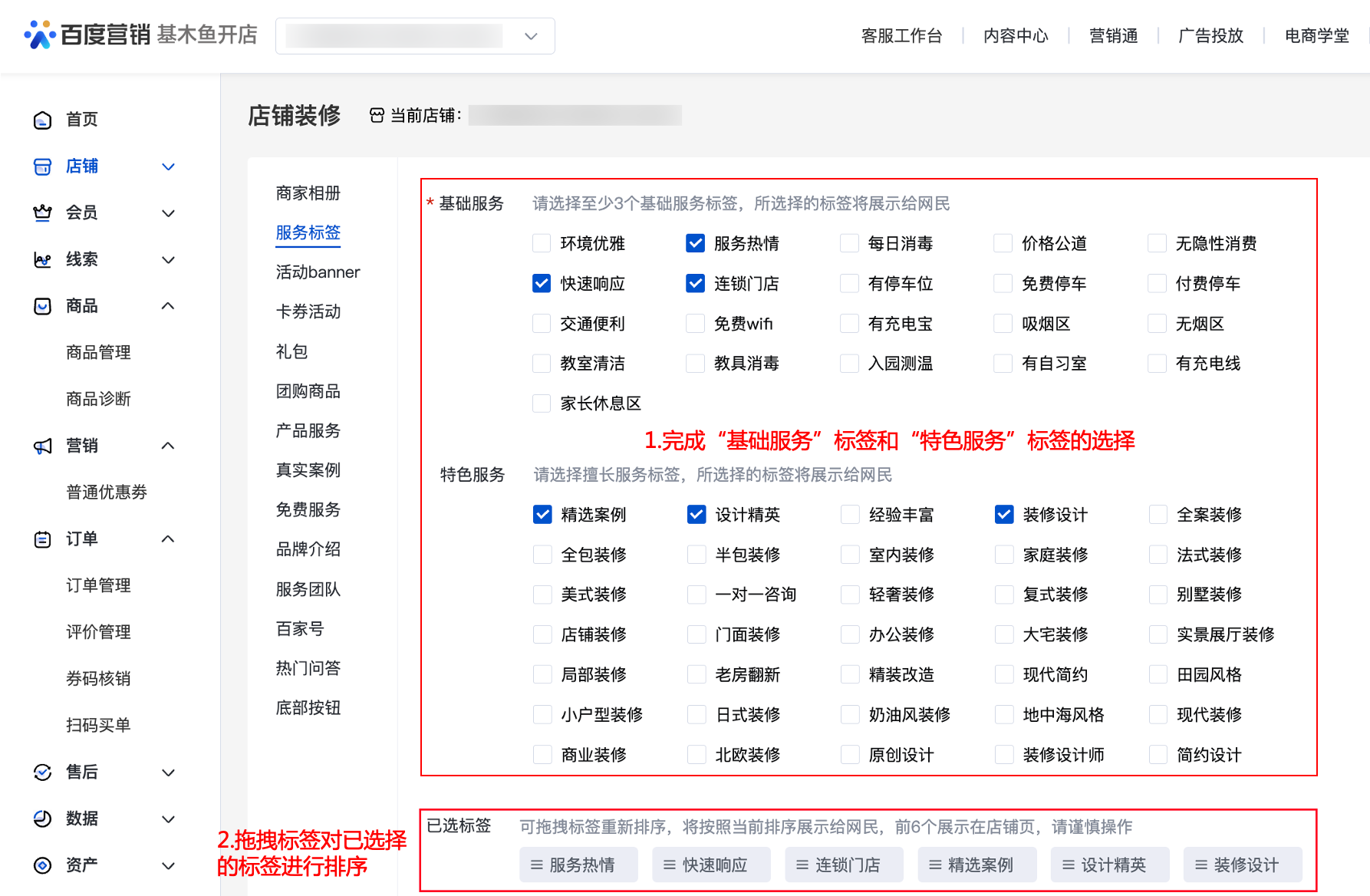Click the 数据 pie chart icon
This screenshot has height=896, width=1370.
43,819
